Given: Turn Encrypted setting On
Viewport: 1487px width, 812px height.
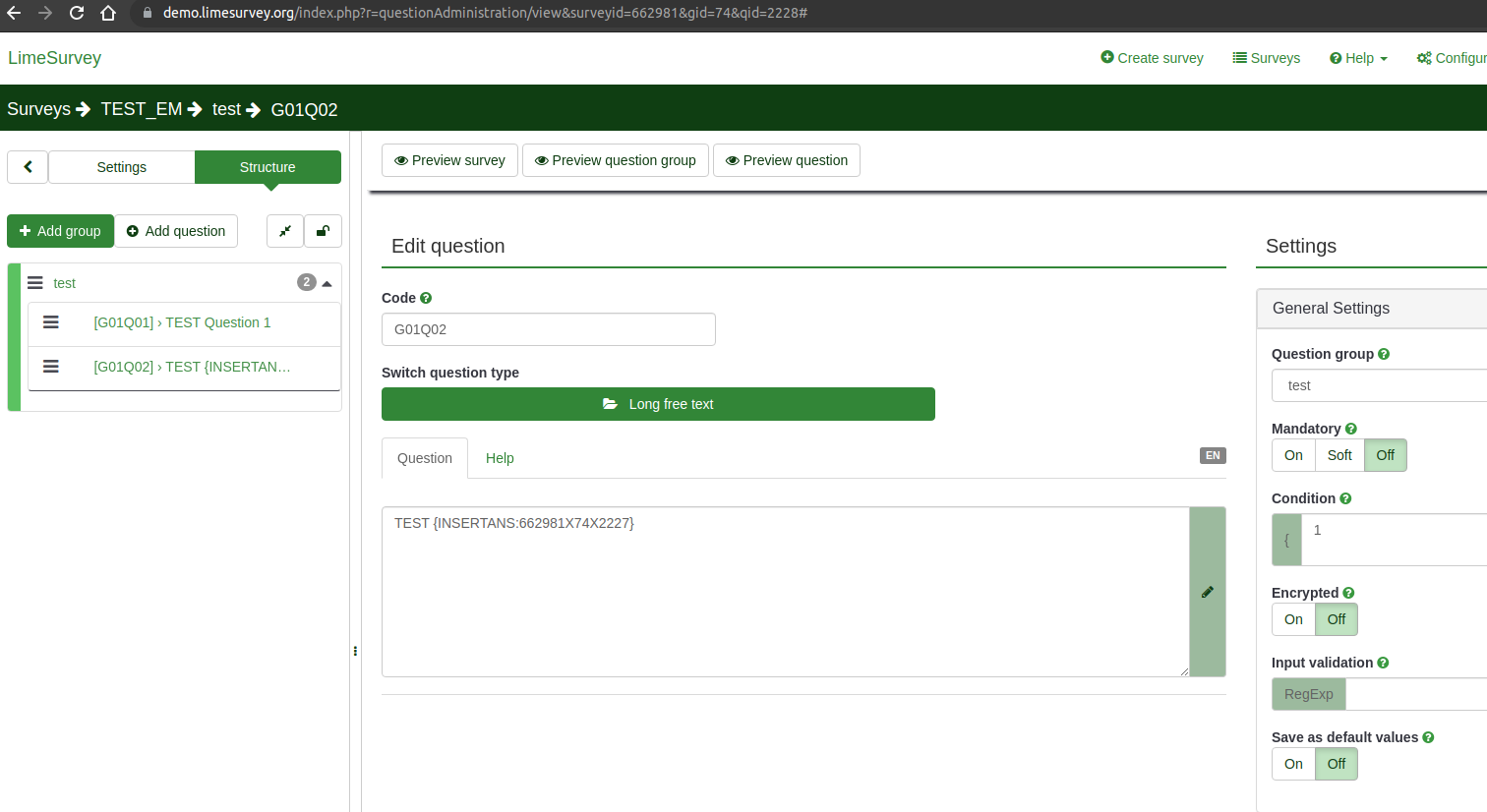Looking at the screenshot, I should [1293, 619].
